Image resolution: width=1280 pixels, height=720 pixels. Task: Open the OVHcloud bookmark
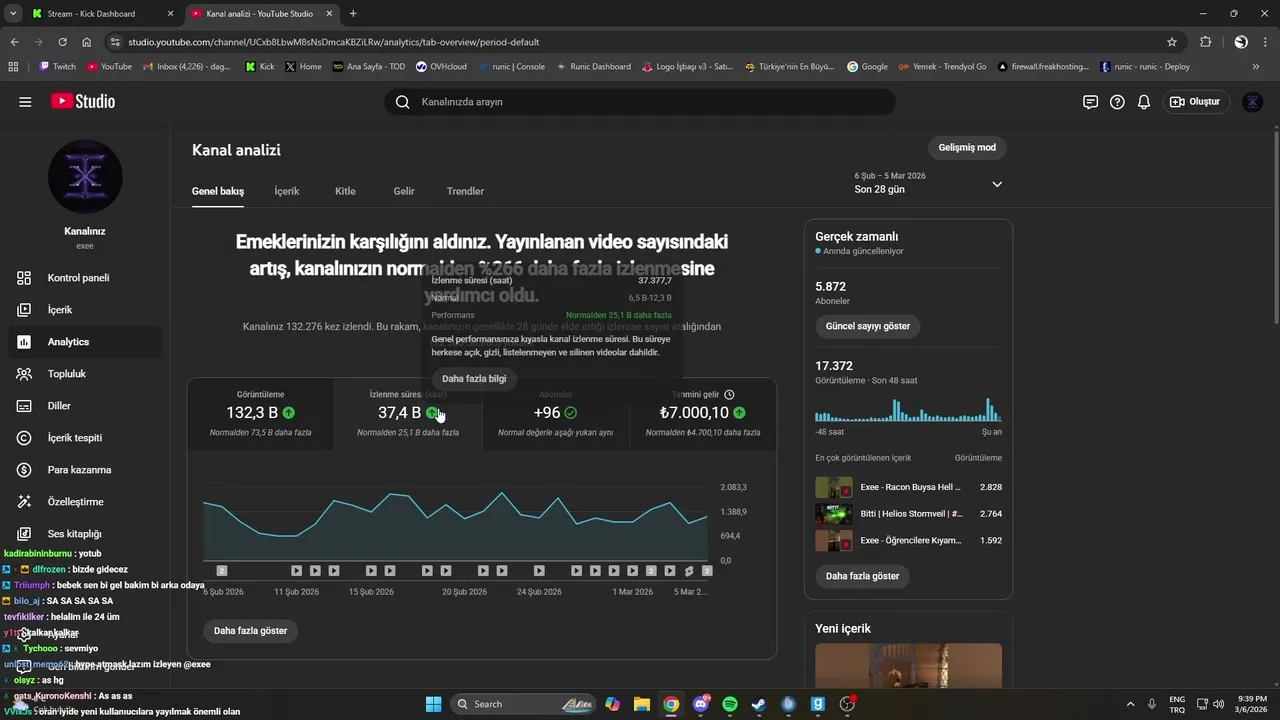[441, 67]
